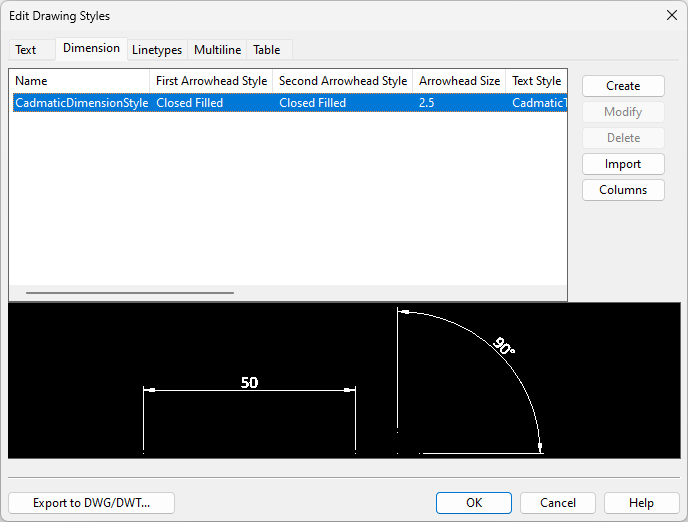Click the First Arrowhead Style column header
The height and width of the screenshot is (522, 688).
211,81
